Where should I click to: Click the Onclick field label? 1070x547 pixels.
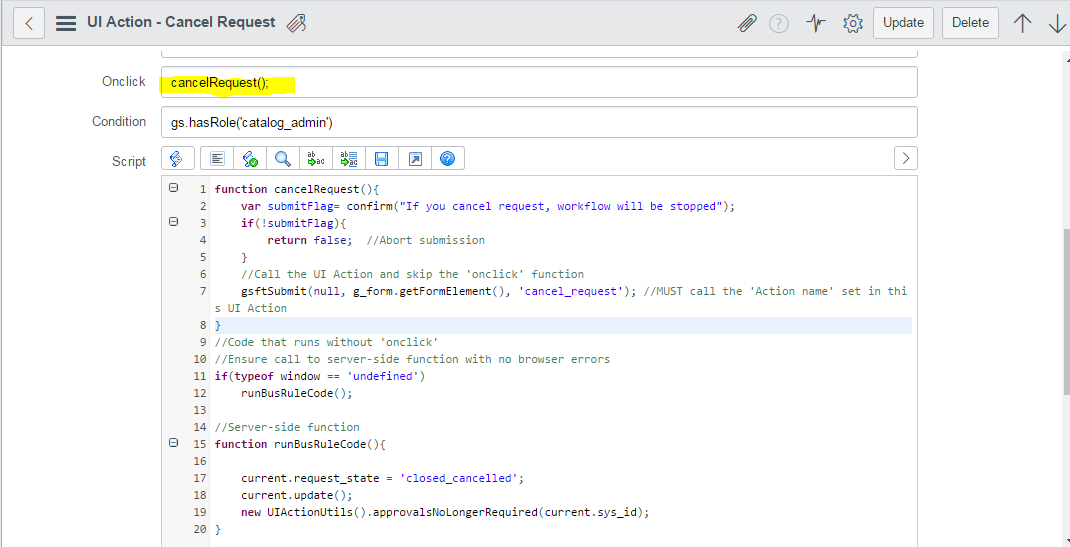(x=124, y=82)
